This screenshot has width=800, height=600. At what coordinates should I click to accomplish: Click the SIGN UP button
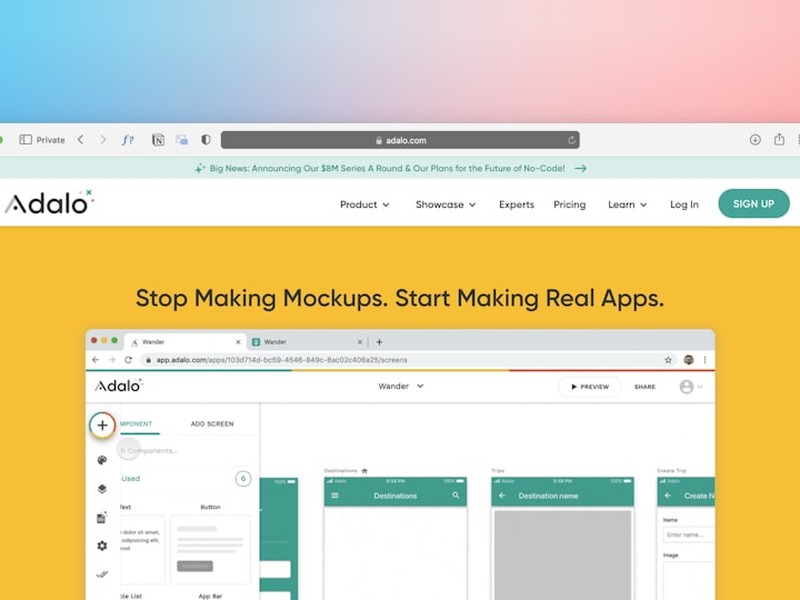click(x=754, y=204)
